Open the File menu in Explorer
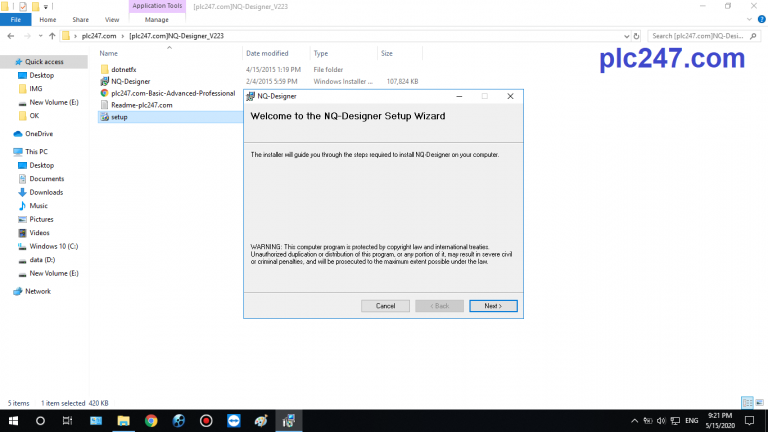The height and width of the screenshot is (432, 768). point(16,19)
